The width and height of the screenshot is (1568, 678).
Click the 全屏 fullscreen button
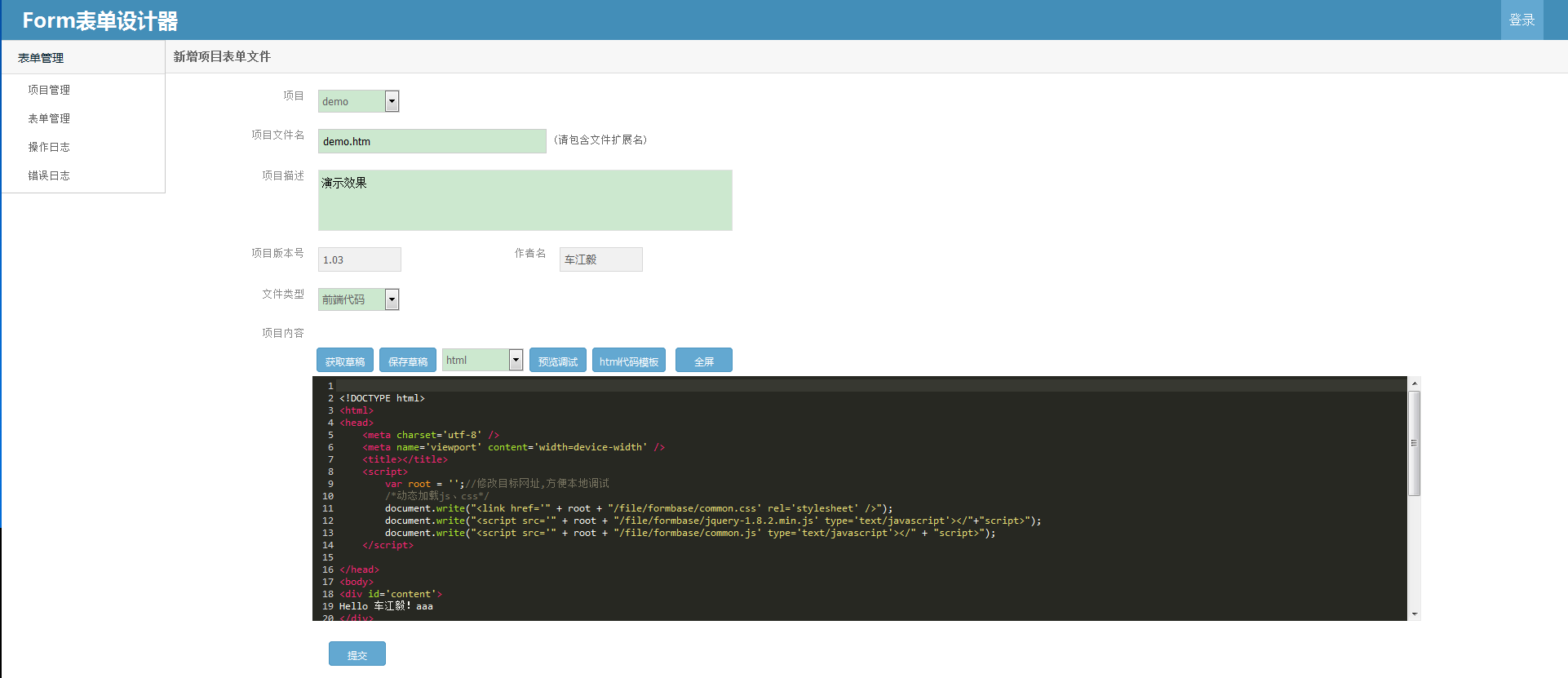pyautogui.click(x=704, y=361)
